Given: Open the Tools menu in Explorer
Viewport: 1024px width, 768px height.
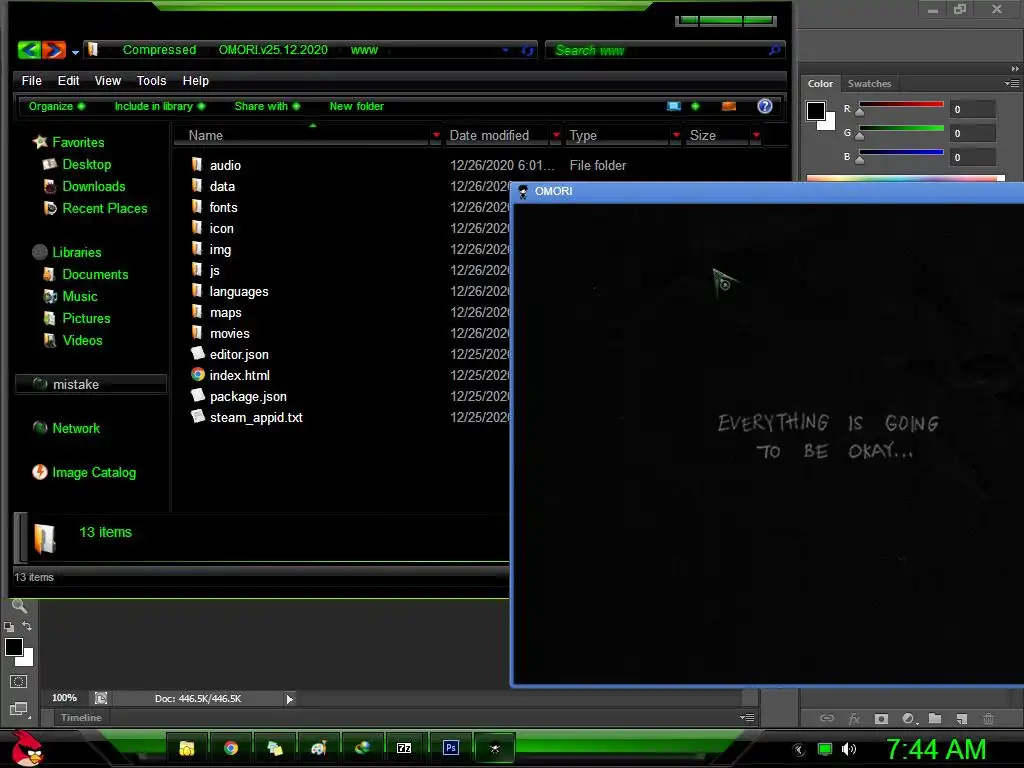Looking at the screenshot, I should tap(152, 80).
